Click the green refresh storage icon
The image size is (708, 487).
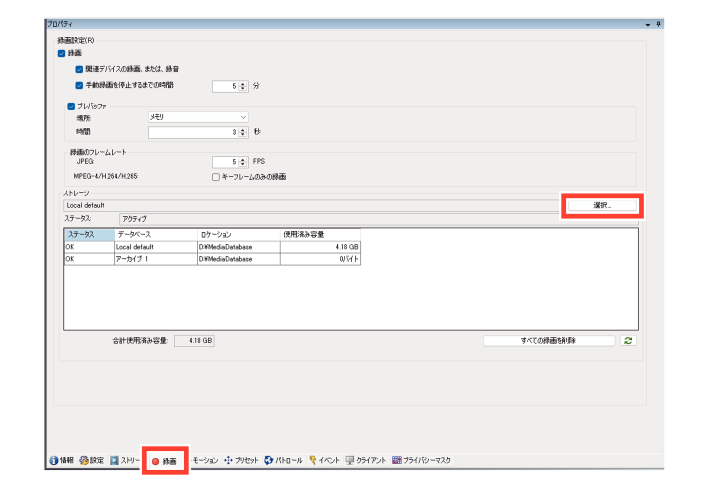tap(628, 341)
